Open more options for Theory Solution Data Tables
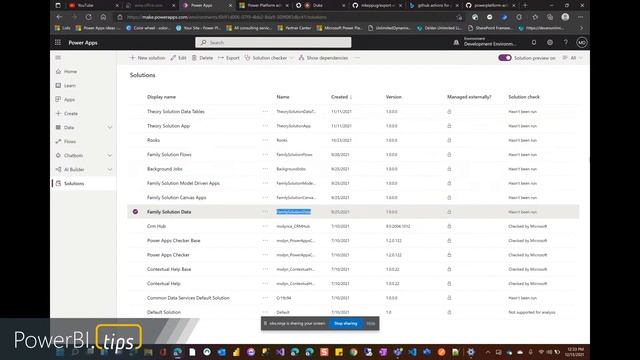Screen dimensions: 640x360 pyautogui.click(x=265, y=111)
